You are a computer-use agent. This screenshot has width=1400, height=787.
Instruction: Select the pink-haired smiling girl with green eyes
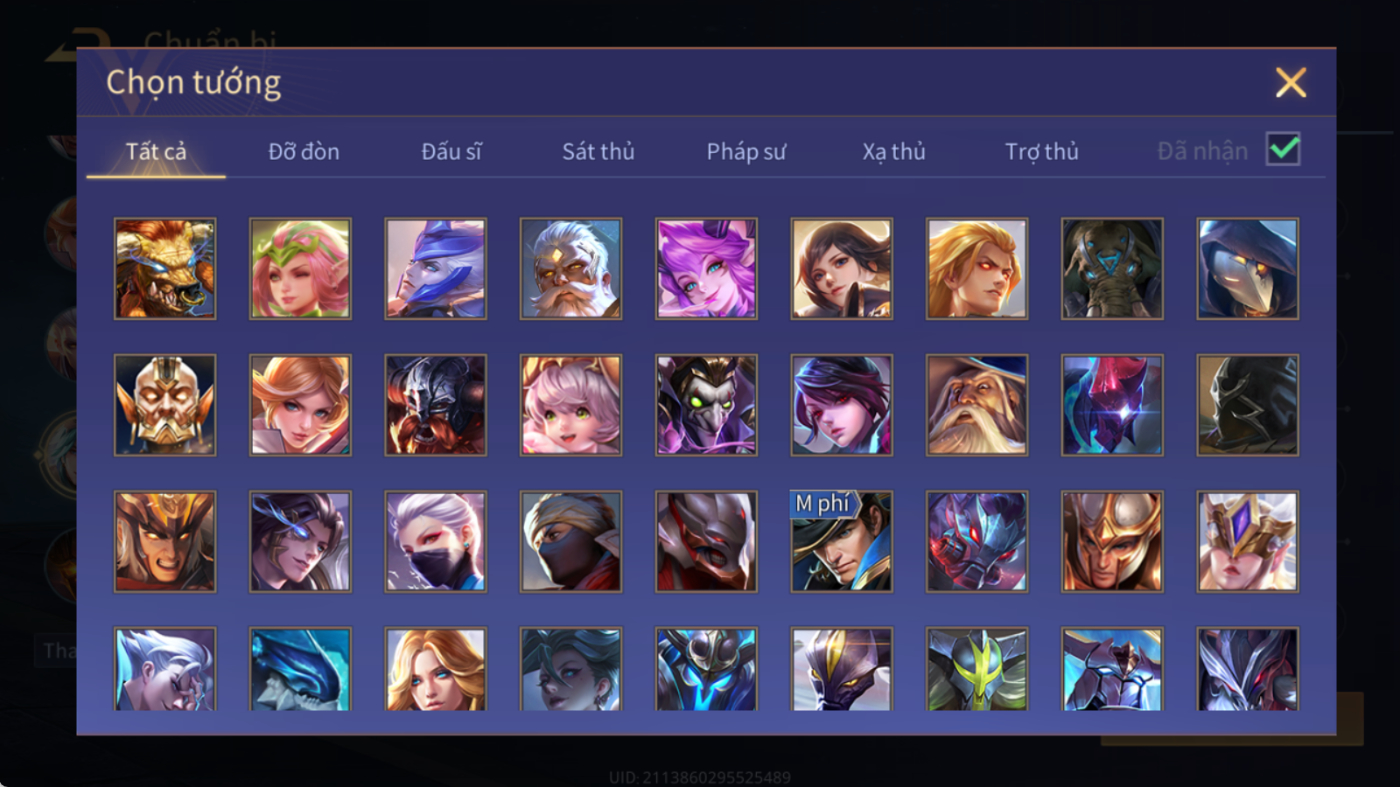(571, 405)
